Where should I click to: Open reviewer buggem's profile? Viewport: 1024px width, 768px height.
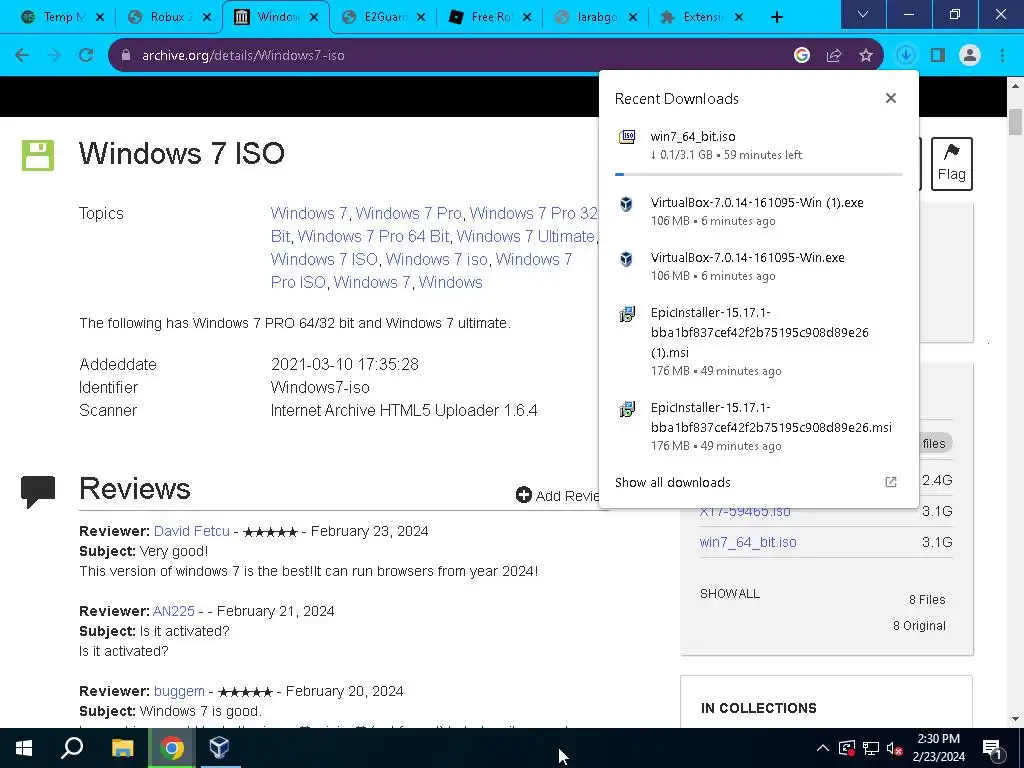tap(179, 691)
